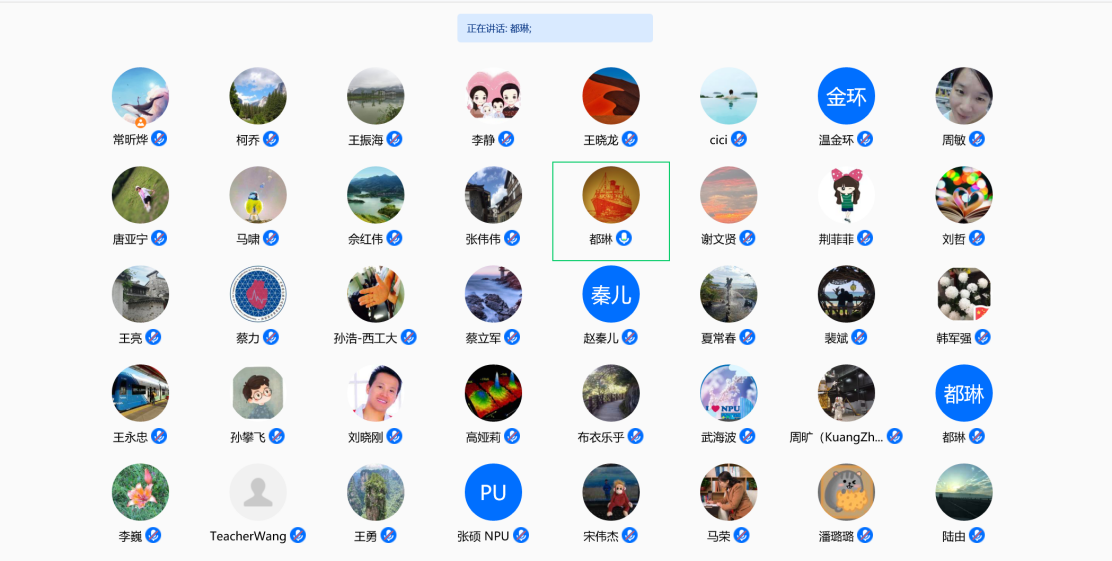Click the name label 高娅莉
This screenshot has height=561, width=1112.
pyautogui.click(x=483, y=437)
